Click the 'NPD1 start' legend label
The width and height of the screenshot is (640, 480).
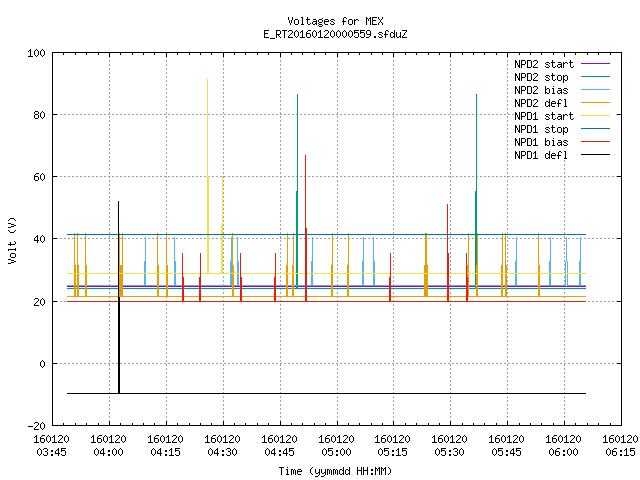[x=544, y=116]
